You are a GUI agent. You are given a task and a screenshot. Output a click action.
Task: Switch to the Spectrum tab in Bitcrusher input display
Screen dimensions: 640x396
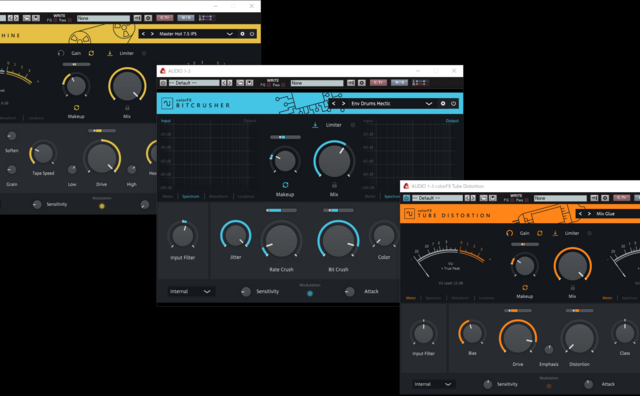click(x=190, y=196)
